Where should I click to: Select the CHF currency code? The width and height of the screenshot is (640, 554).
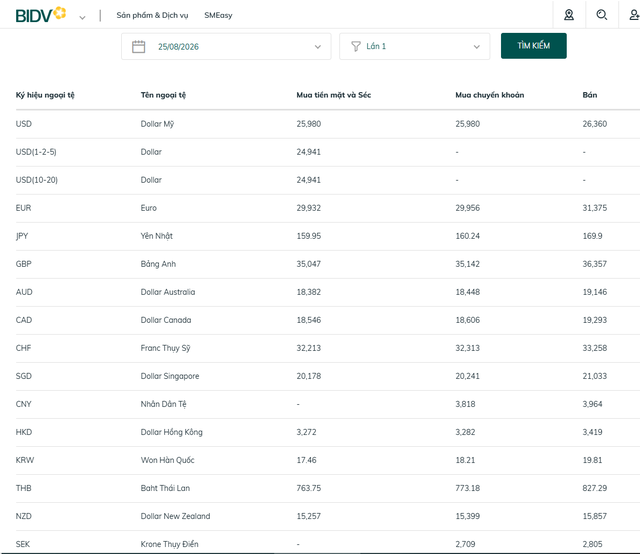point(23,348)
